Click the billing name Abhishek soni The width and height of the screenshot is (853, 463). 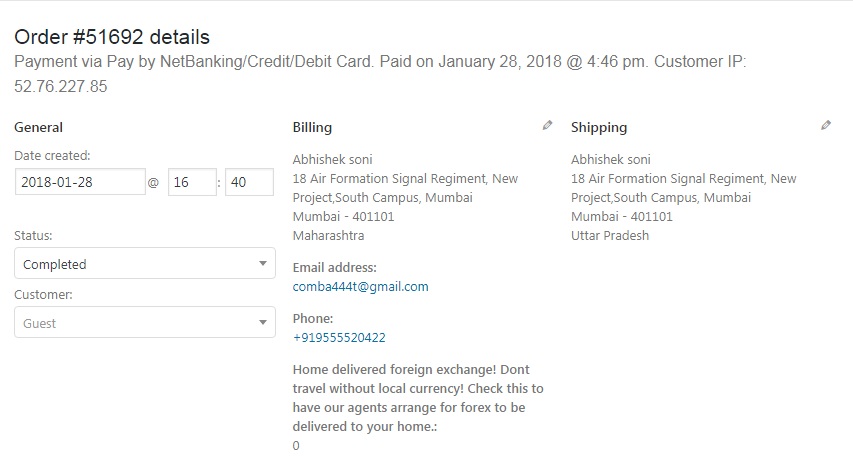(x=332, y=159)
